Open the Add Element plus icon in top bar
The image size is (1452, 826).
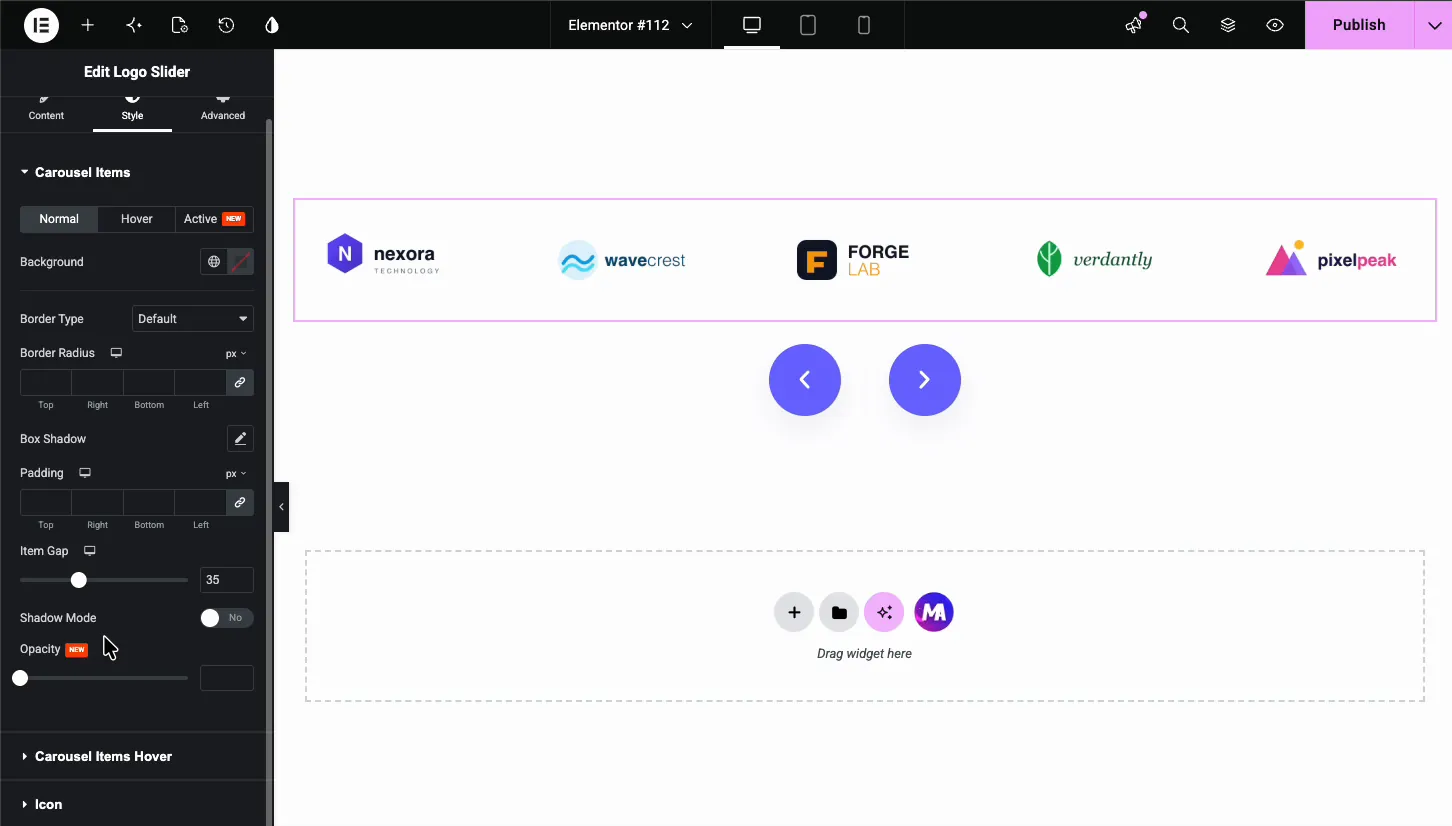click(88, 25)
